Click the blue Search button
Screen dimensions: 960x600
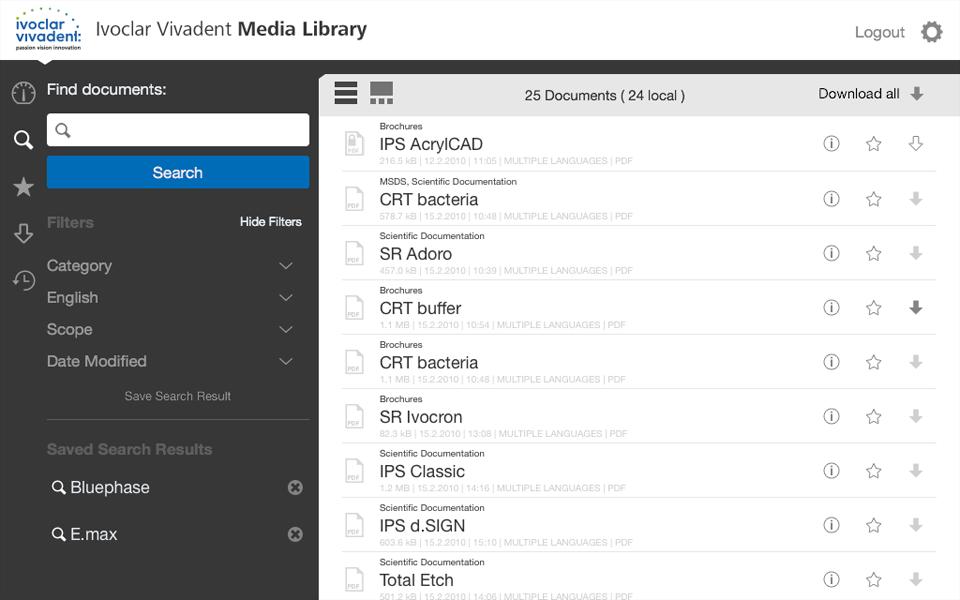178,173
